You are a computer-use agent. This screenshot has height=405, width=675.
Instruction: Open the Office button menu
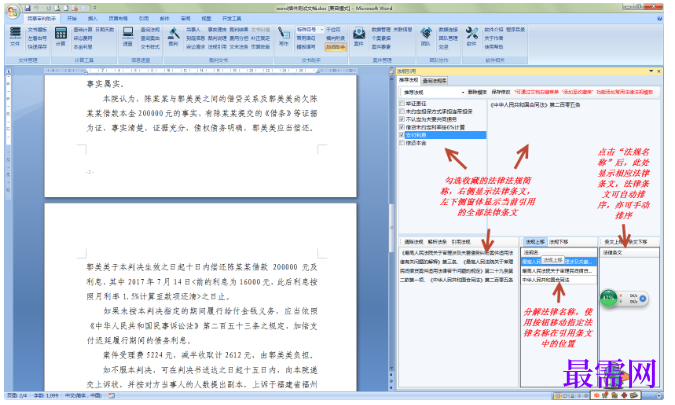[13, 12]
